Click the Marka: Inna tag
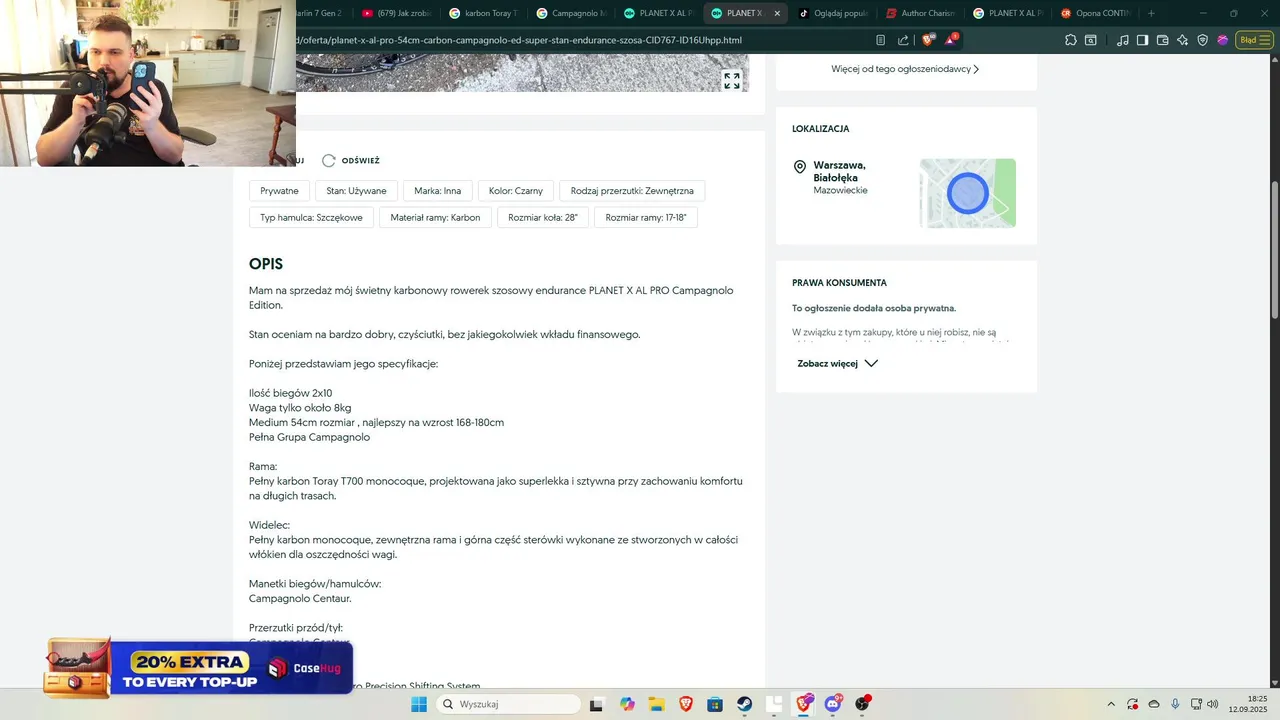 click(x=438, y=190)
